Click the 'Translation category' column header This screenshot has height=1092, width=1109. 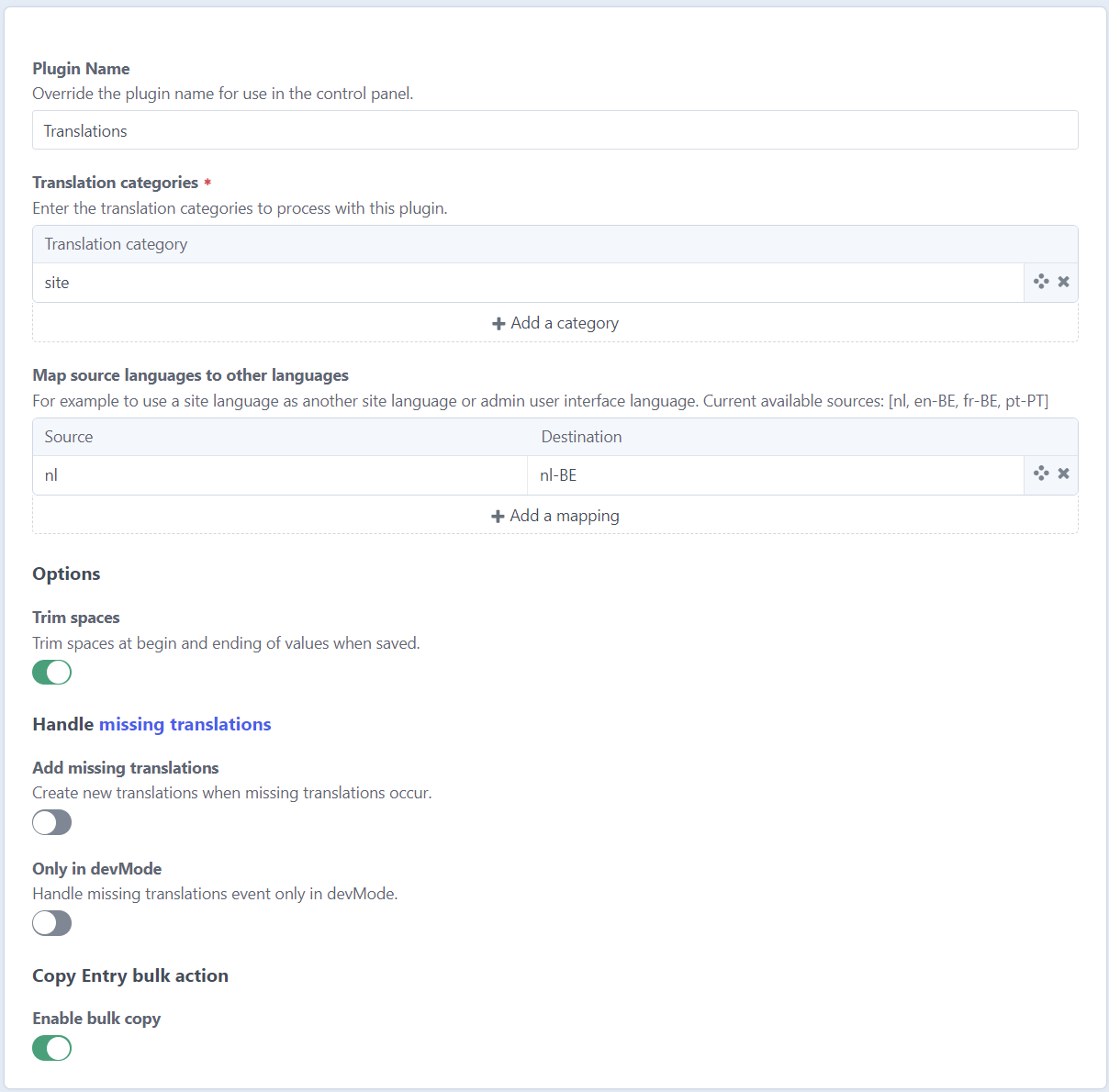(x=116, y=244)
